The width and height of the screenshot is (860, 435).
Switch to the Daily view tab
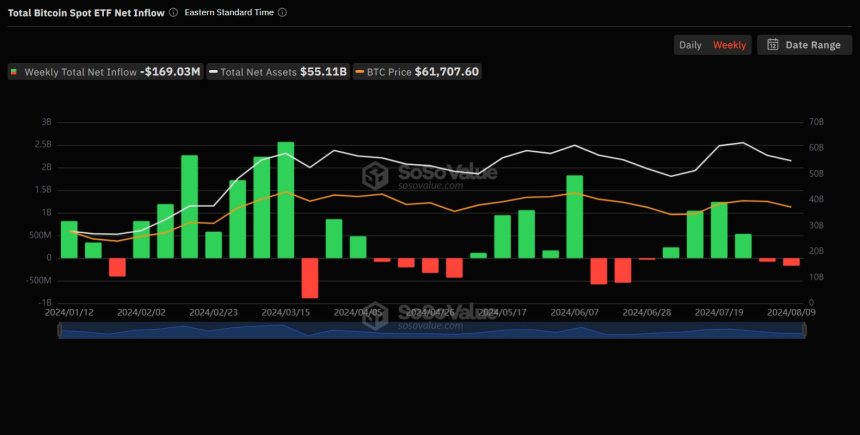point(690,45)
